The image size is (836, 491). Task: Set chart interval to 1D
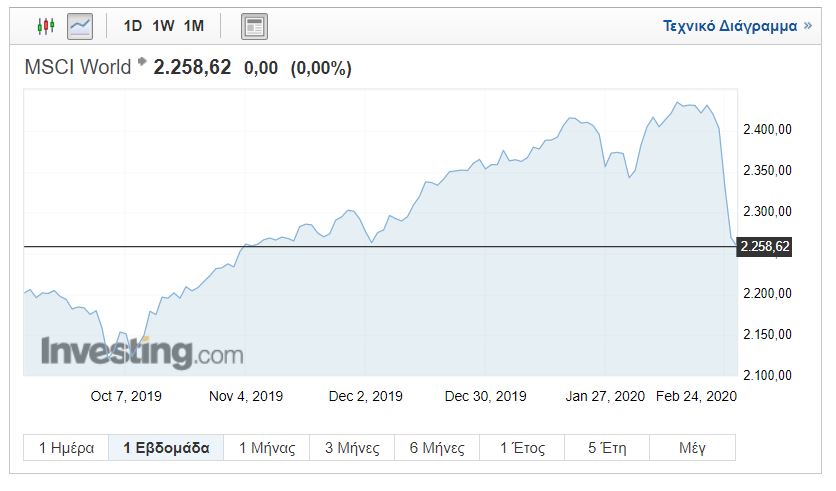coord(132,26)
